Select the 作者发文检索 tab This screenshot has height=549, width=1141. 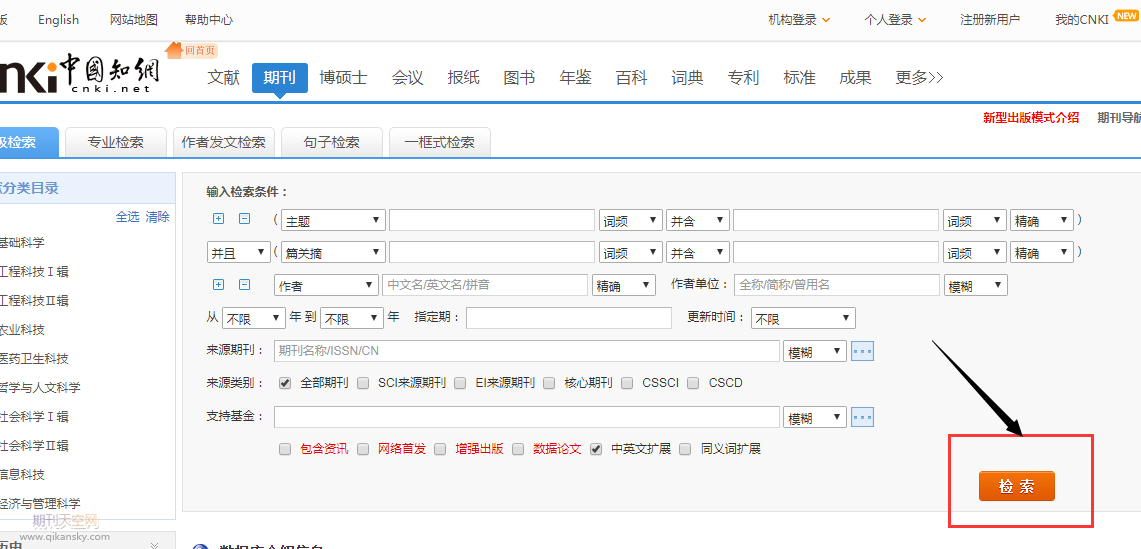pos(224,142)
